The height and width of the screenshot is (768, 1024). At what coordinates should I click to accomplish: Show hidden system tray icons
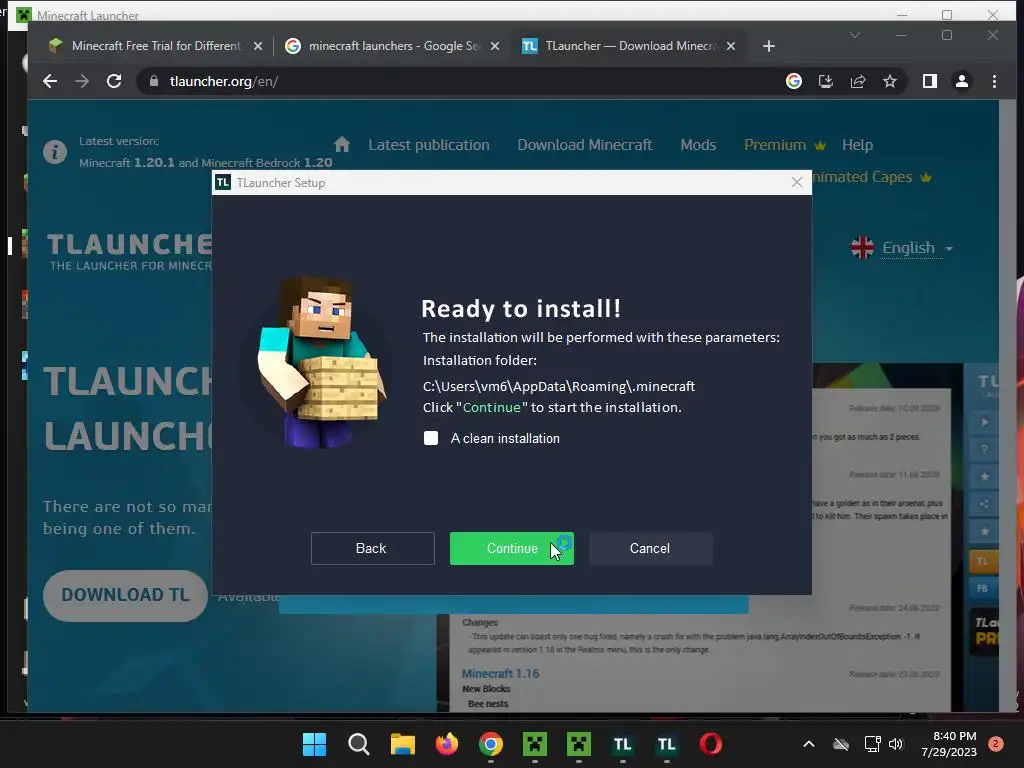point(808,744)
